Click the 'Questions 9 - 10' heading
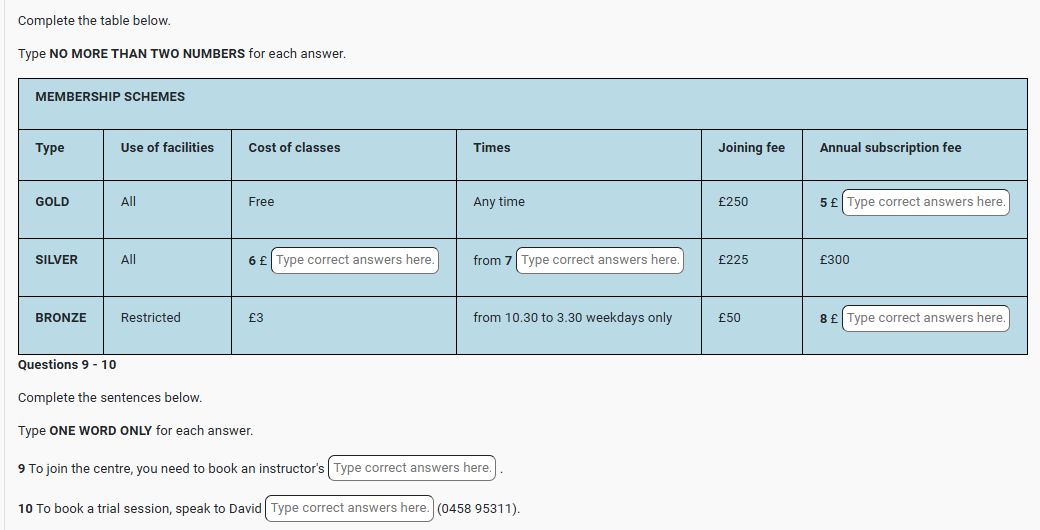1040x530 pixels. click(x=67, y=365)
